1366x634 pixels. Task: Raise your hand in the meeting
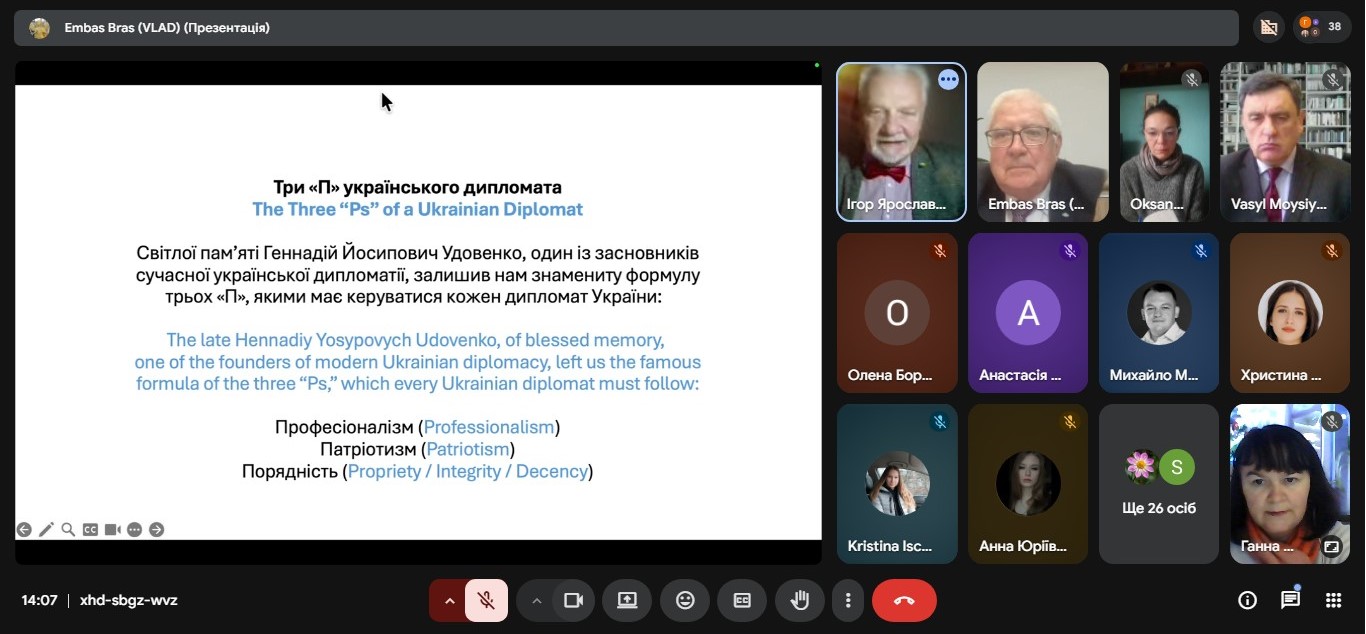(x=799, y=600)
